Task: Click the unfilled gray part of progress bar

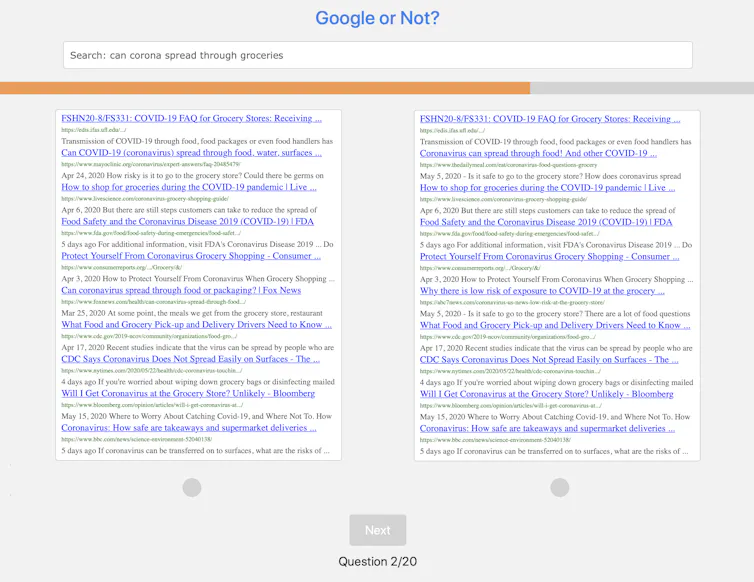Action: 642,88
